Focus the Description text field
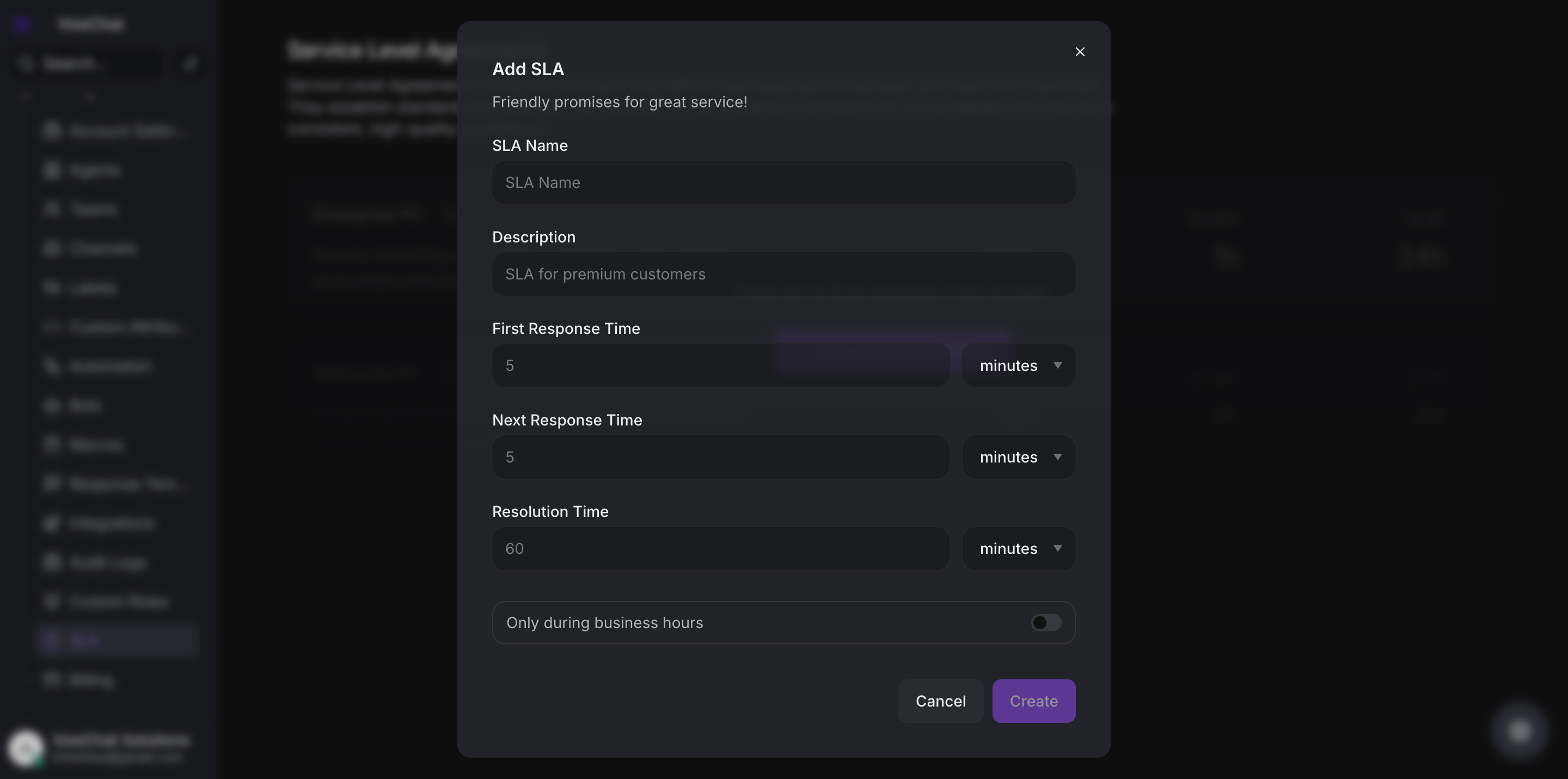Screen dimensions: 1568x779 [x=783, y=274]
